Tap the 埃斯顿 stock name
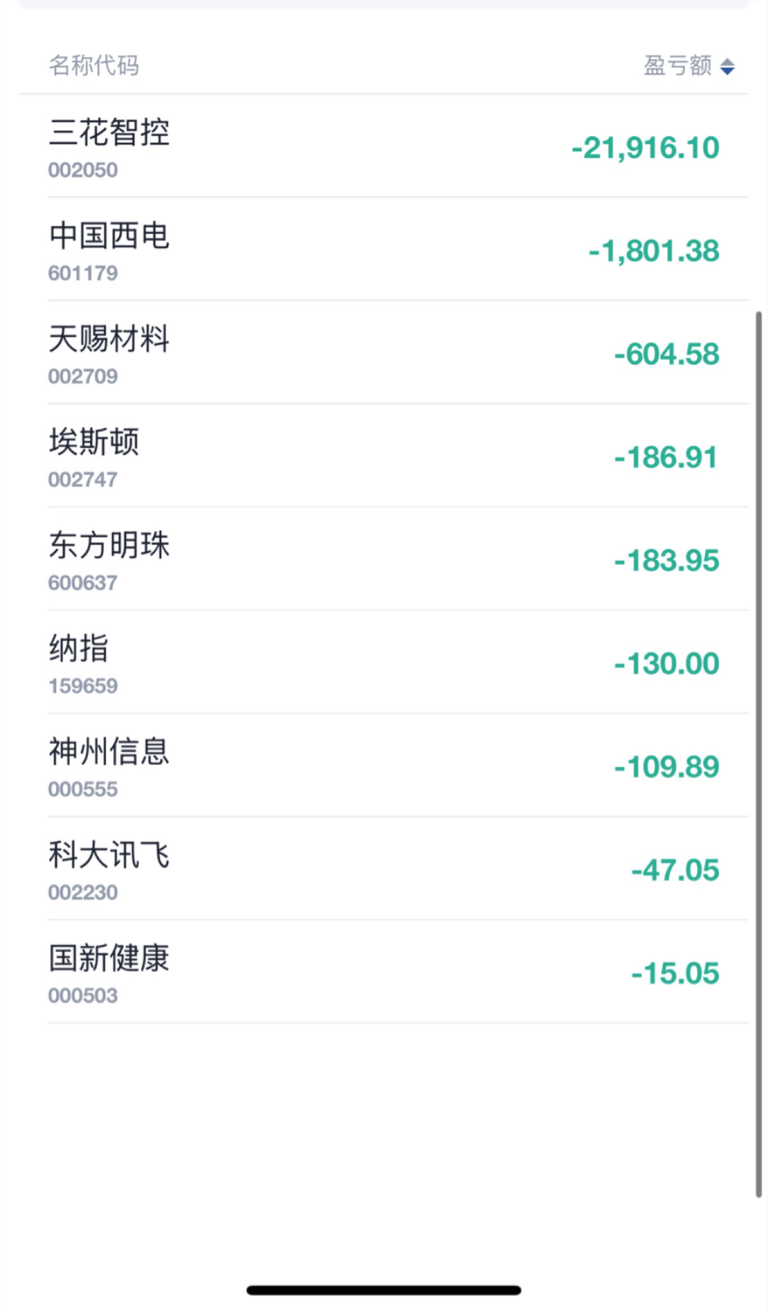Image resolution: width=768 pixels, height=1310 pixels. [94, 443]
